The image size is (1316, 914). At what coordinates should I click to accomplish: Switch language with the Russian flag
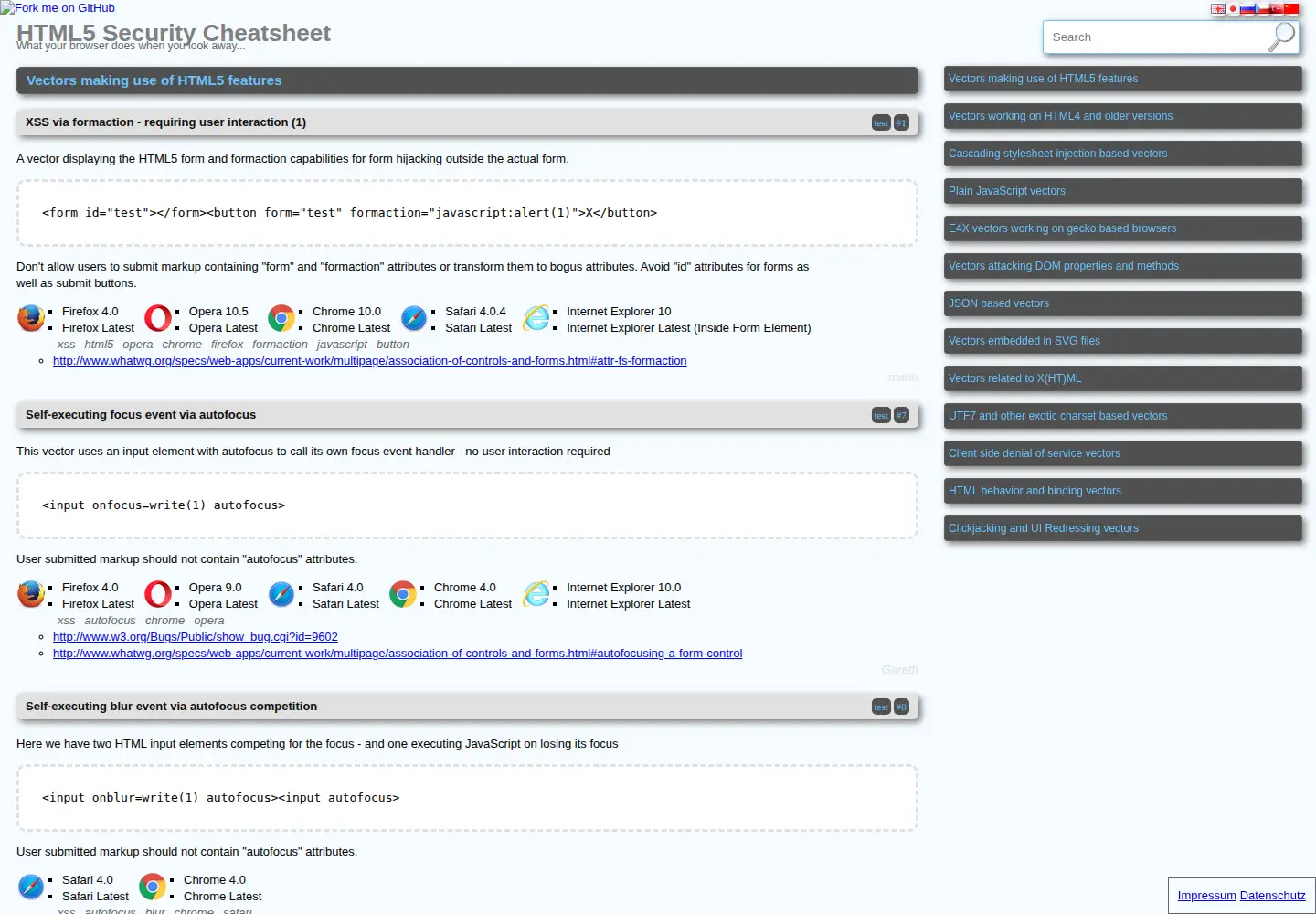[x=1247, y=9]
